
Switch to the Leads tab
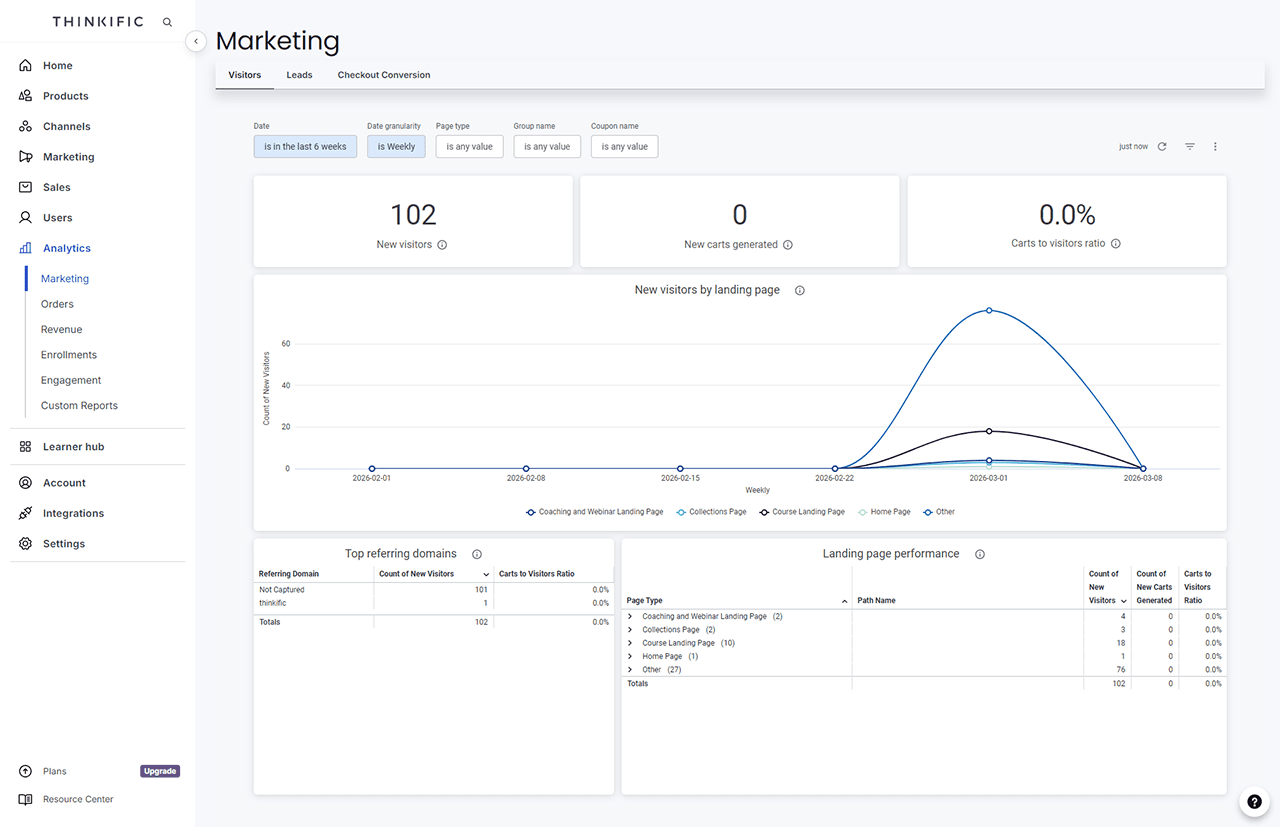299,75
